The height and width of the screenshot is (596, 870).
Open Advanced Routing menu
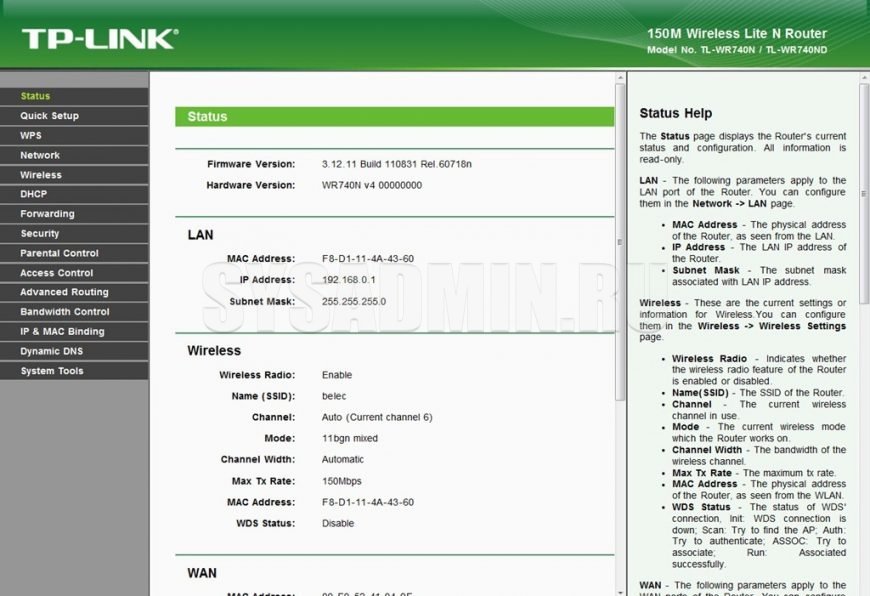64,292
